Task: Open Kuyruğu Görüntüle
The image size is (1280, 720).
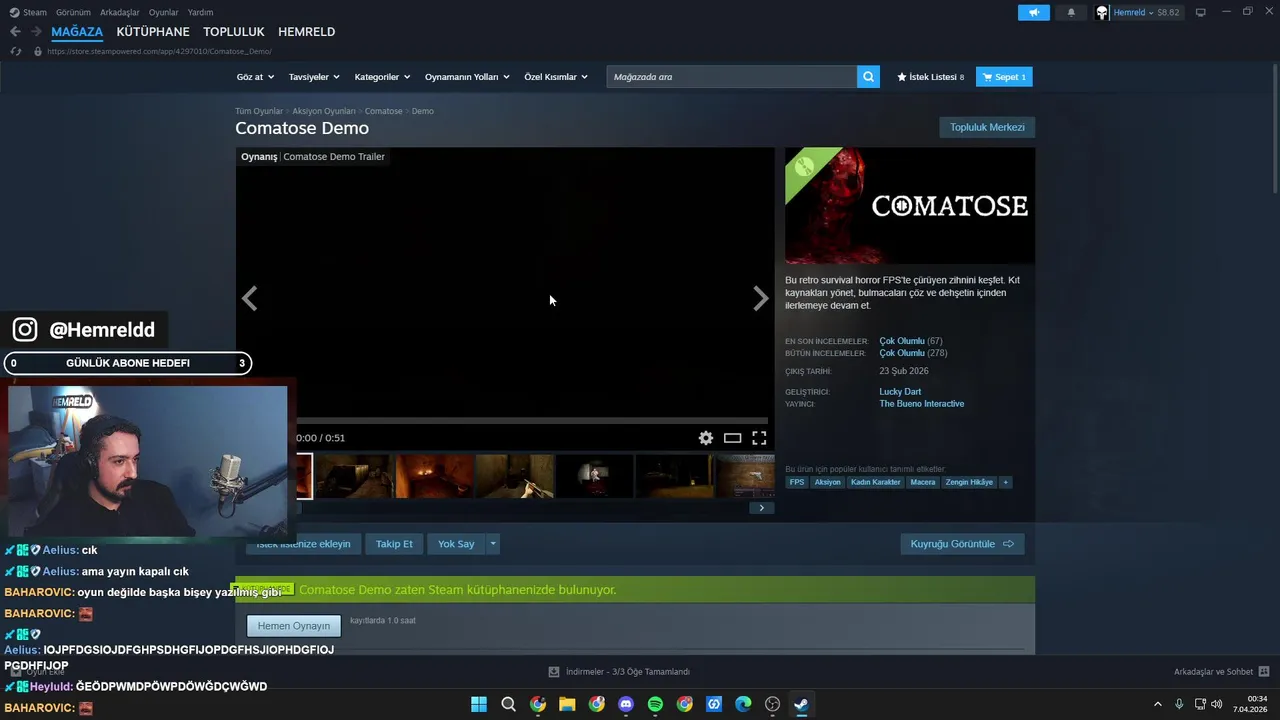Action: [x=962, y=544]
